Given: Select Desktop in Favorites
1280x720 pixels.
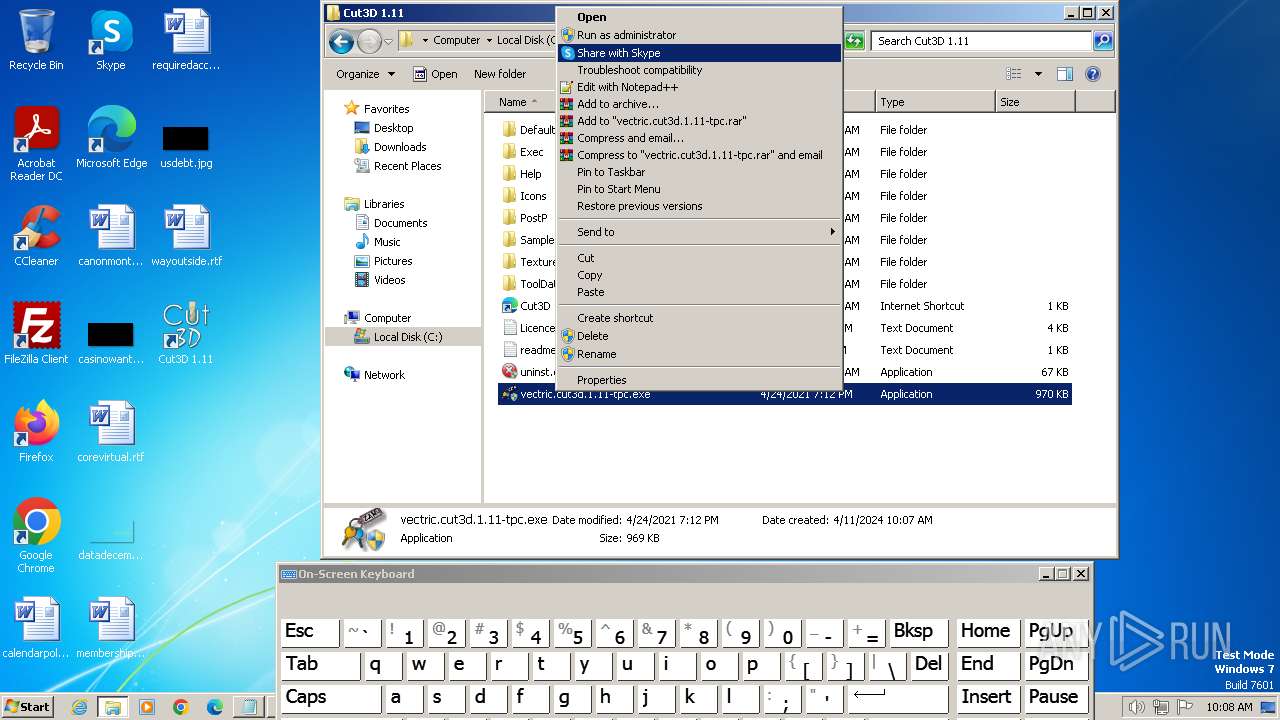Looking at the screenshot, I should tap(393, 128).
